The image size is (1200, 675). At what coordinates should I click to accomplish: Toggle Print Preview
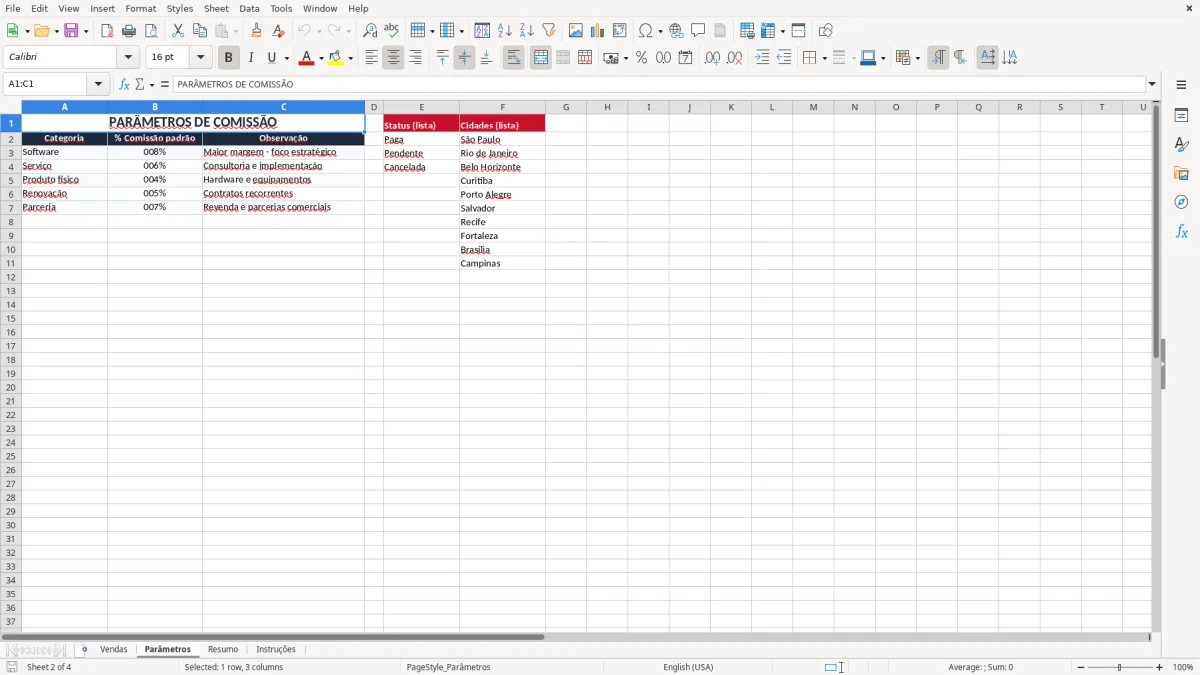pyautogui.click(x=151, y=31)
